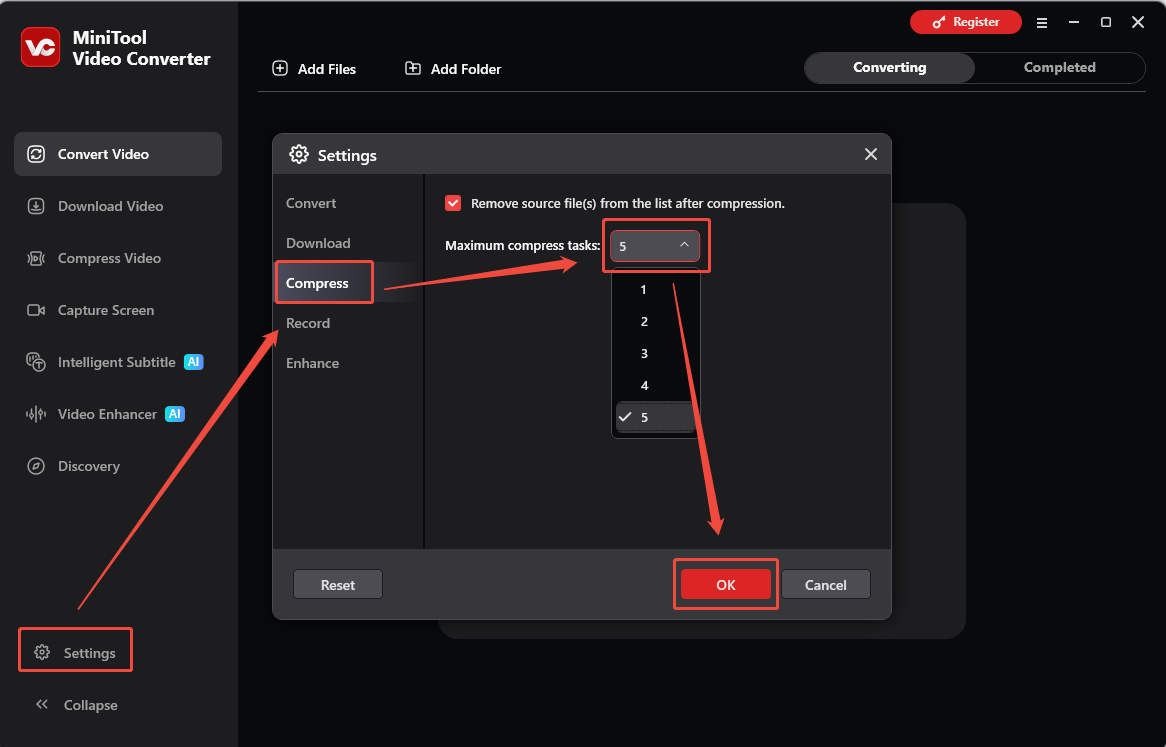Click the key icon on Register button
The image size is (1166, 747).
[939, 22]
